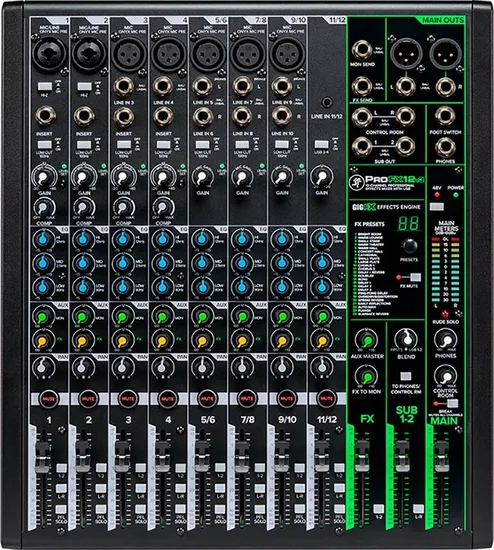
Task: Click the PRESETS knob below the display
Action: coord(409,246)
